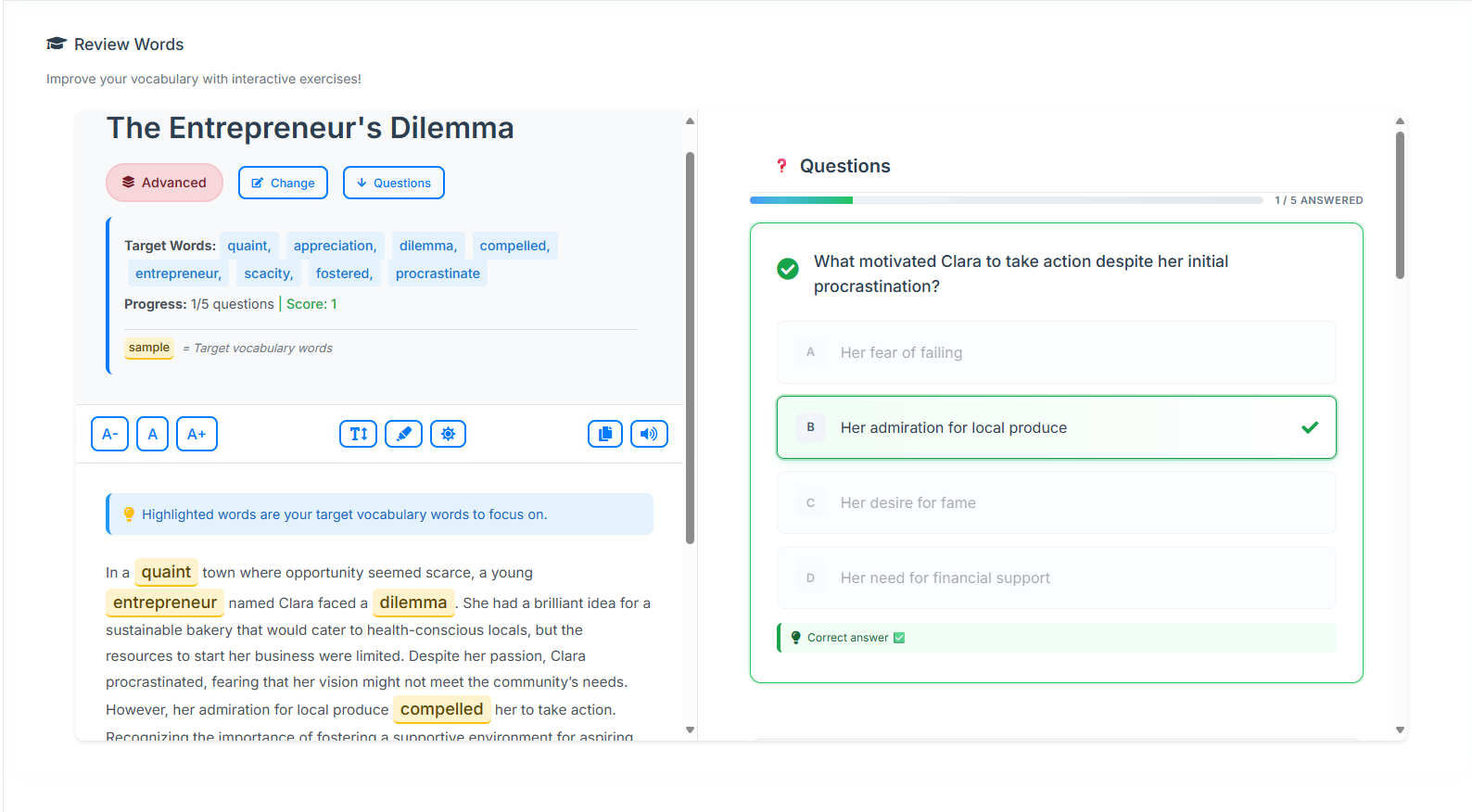
Task: Jump down to Questions via button
Action: click(393, 183)
